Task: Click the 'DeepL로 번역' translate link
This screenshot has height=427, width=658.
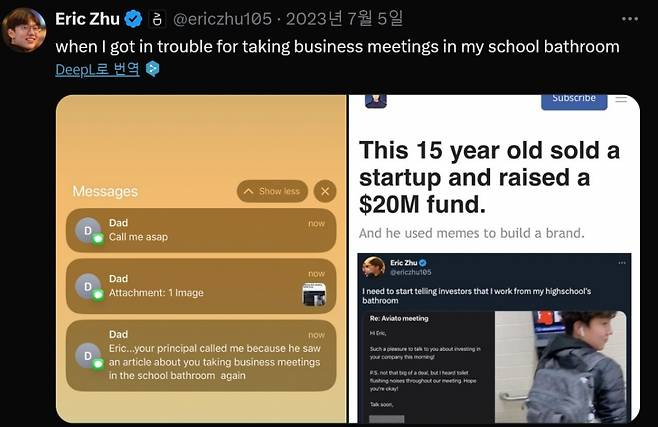Action: tap(98, 69)
